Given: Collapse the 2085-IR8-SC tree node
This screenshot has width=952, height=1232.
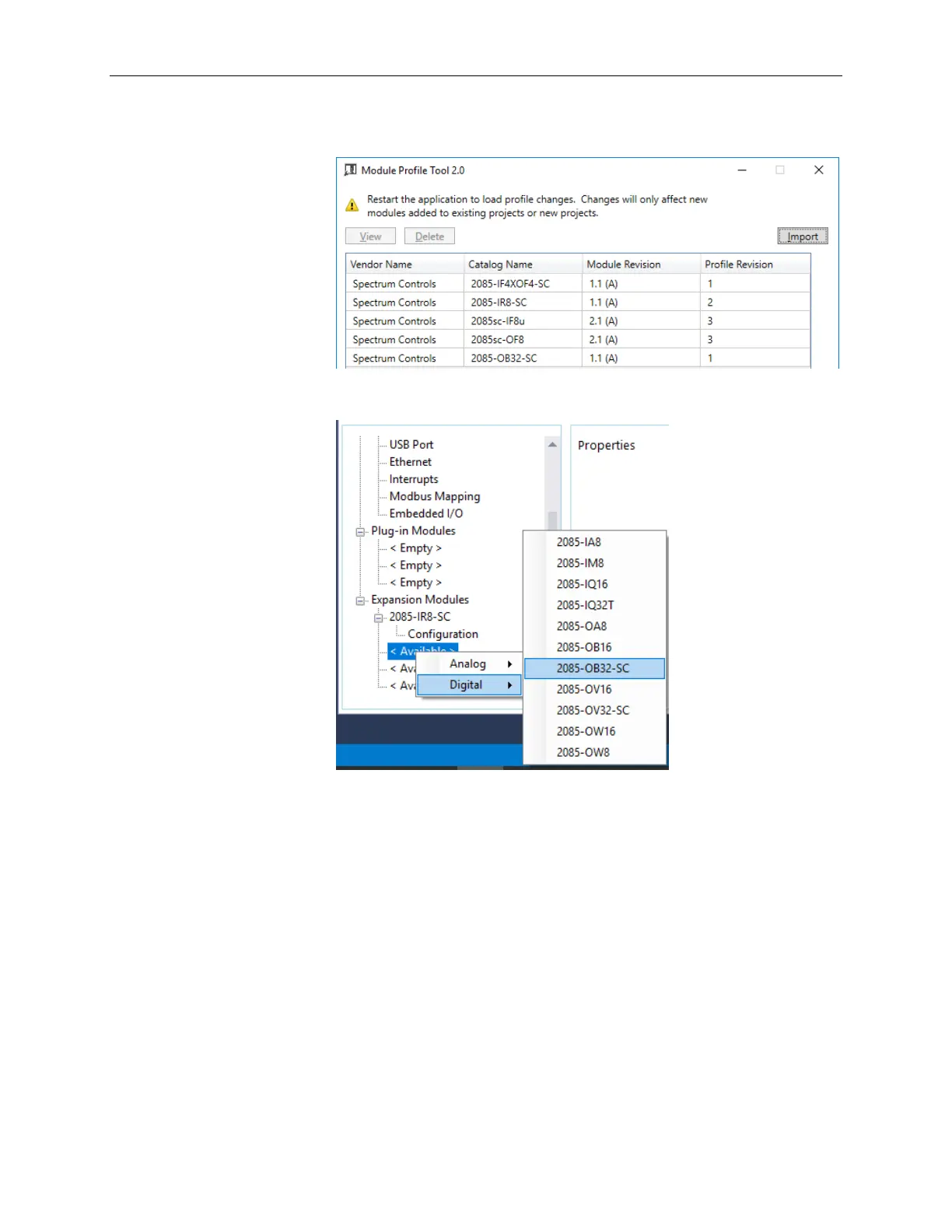Looking at the screenshot, I should tap(379, 618).
